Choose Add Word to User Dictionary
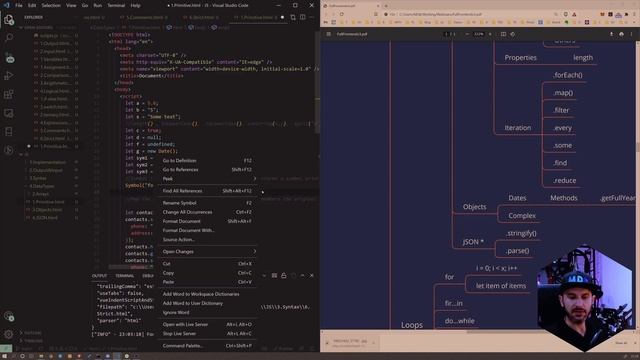This screenshot has height=360, width=640. (207, 303)
